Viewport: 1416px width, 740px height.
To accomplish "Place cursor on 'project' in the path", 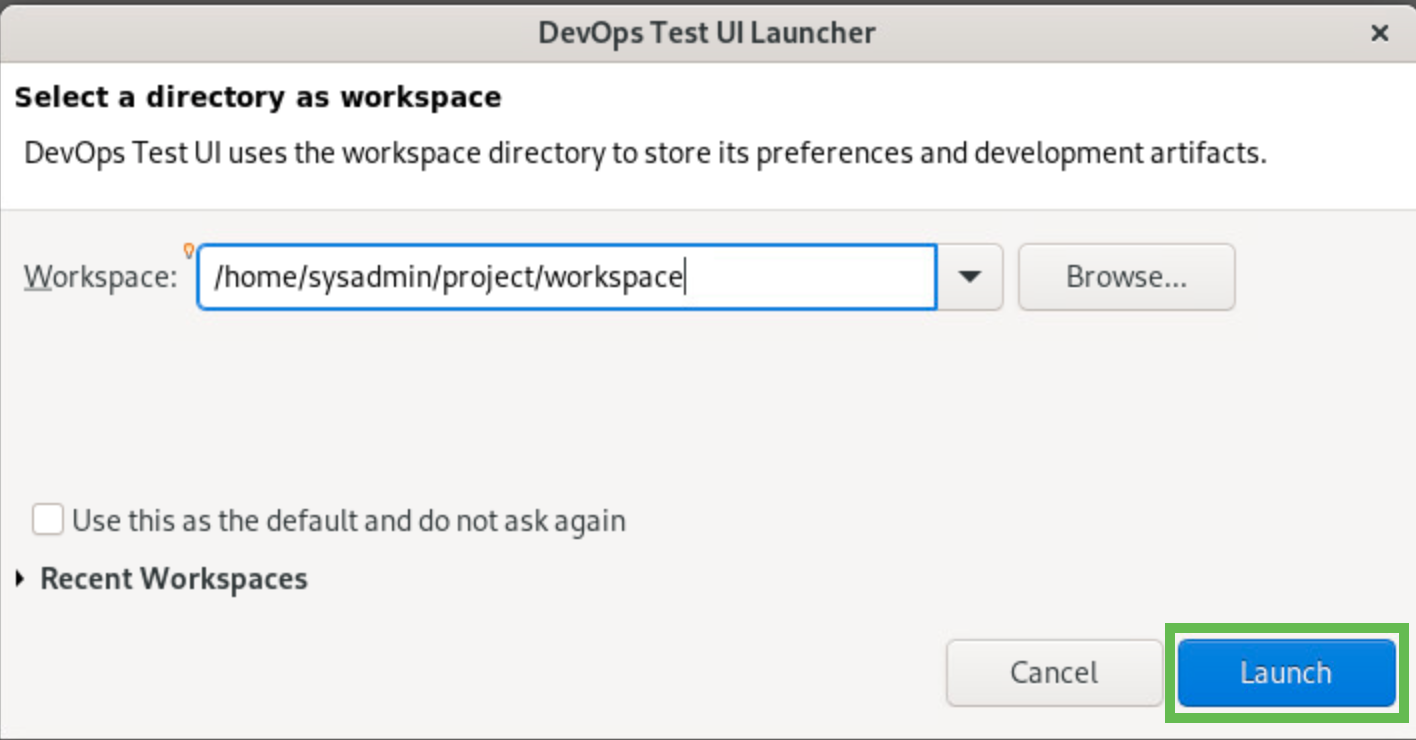I will point(489,277).
